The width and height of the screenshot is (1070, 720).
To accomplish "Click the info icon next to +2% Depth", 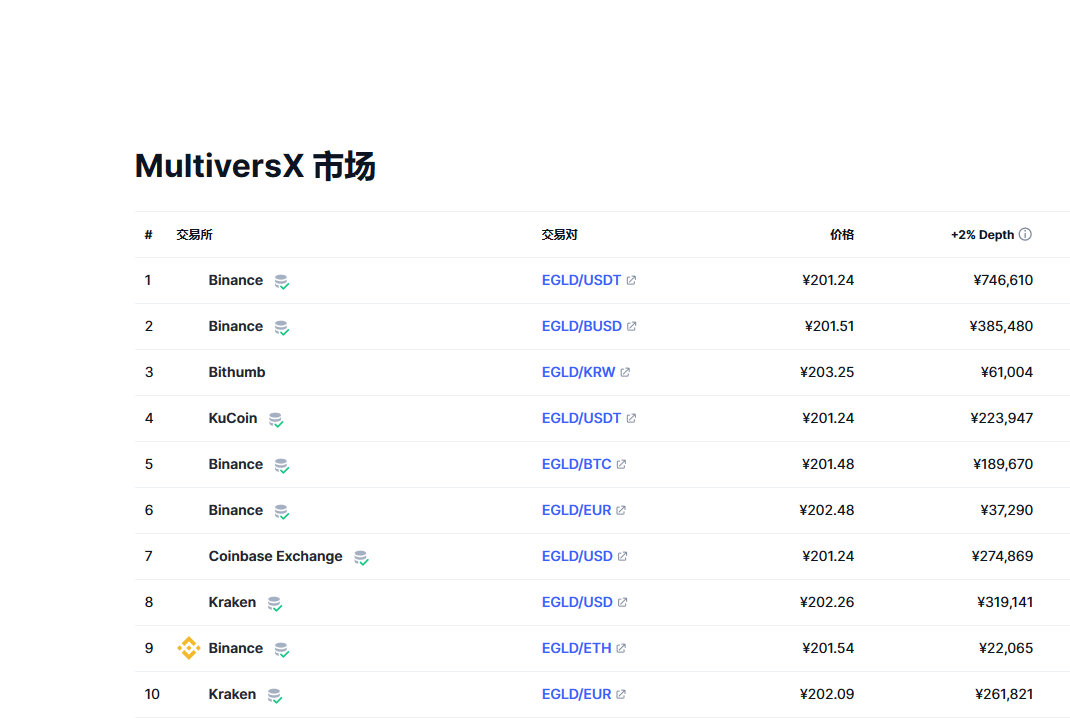I will point(1025,235).
